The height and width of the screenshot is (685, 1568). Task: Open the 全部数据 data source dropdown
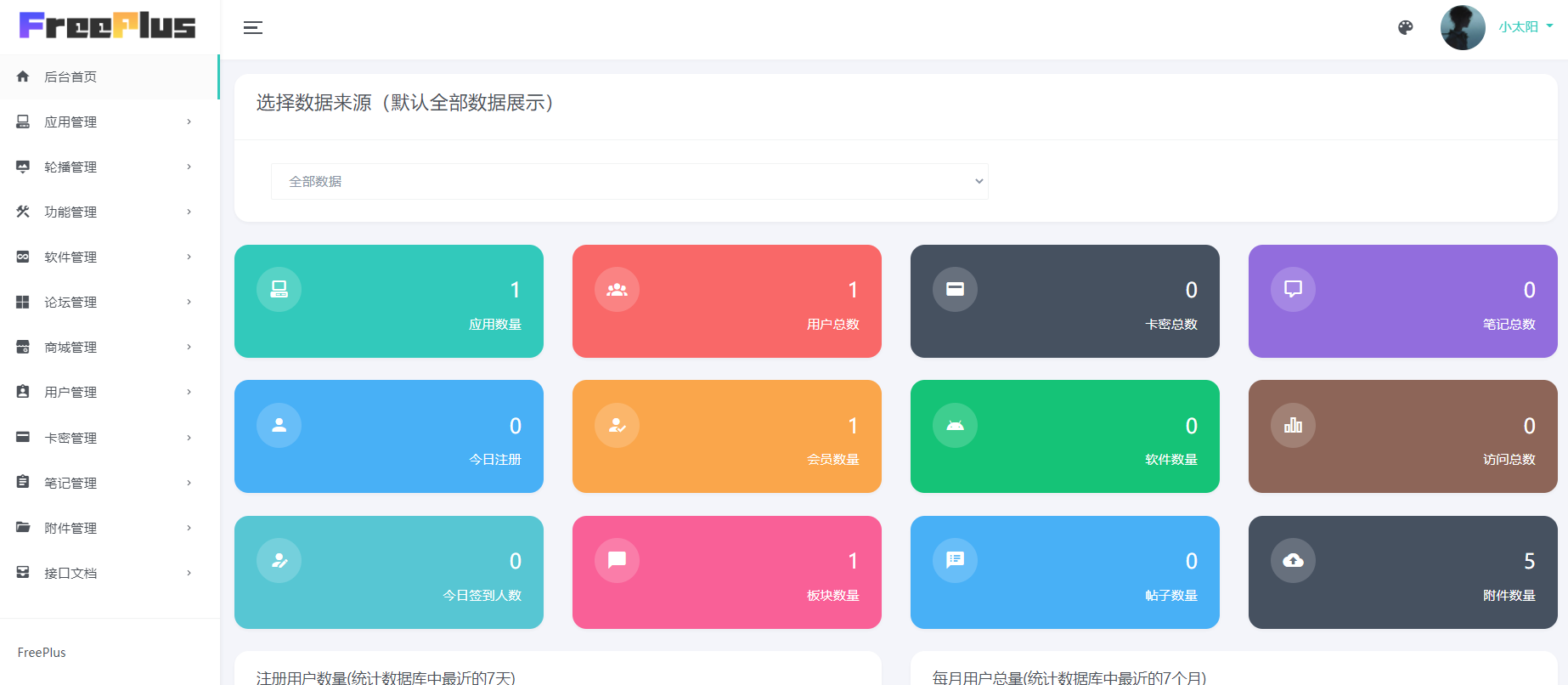(x=629, y=181)
